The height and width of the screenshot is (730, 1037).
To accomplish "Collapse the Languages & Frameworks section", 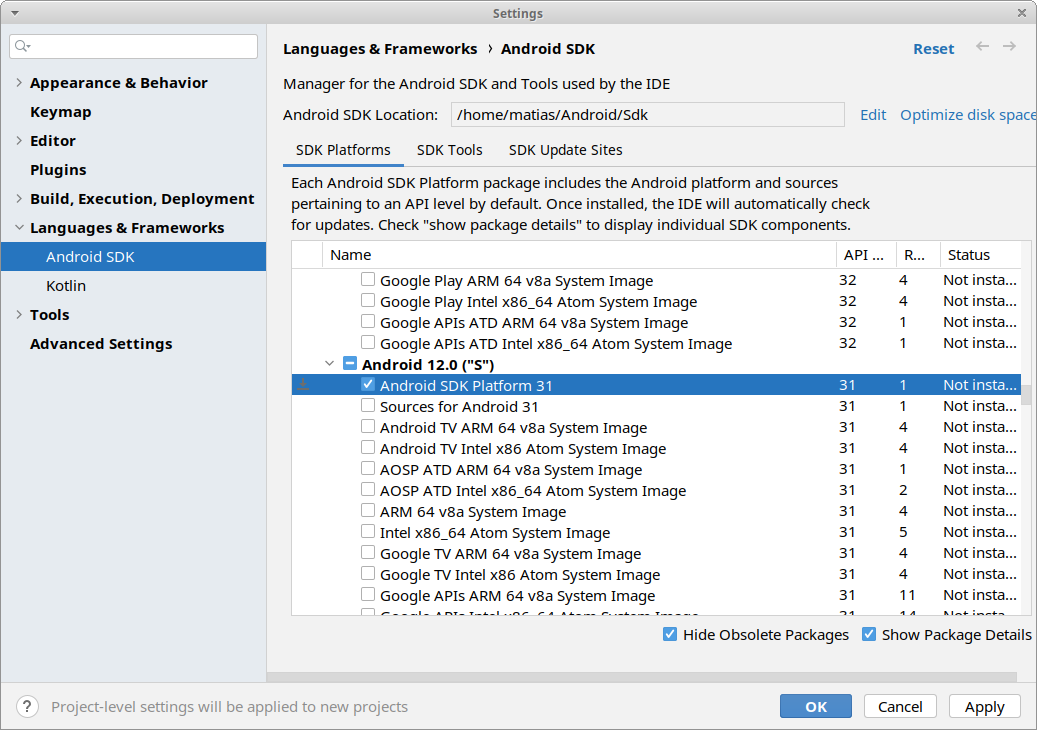I will coord(19,228).
